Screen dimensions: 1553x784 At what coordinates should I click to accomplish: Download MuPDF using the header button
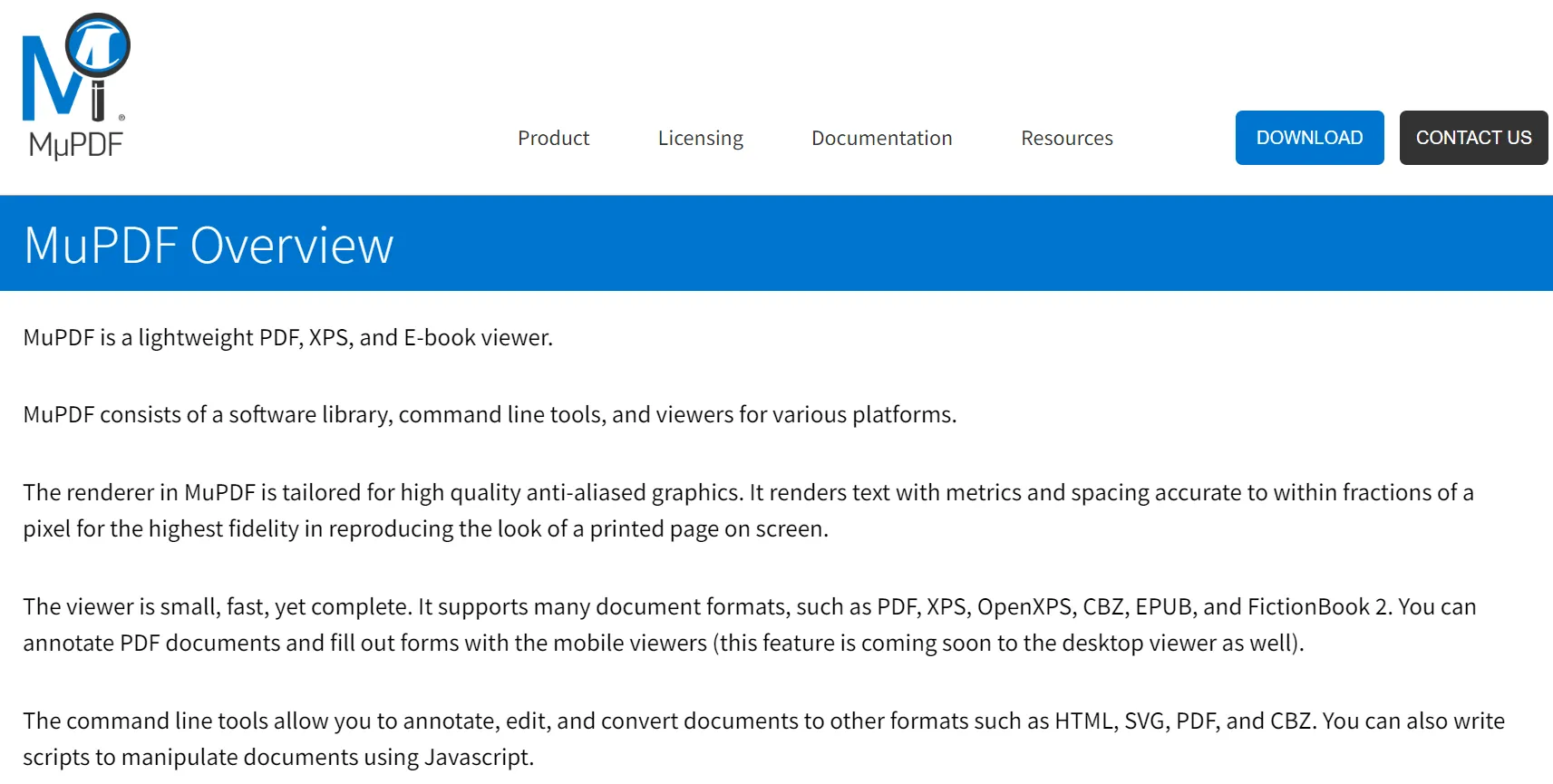(x=1308, y=138)
